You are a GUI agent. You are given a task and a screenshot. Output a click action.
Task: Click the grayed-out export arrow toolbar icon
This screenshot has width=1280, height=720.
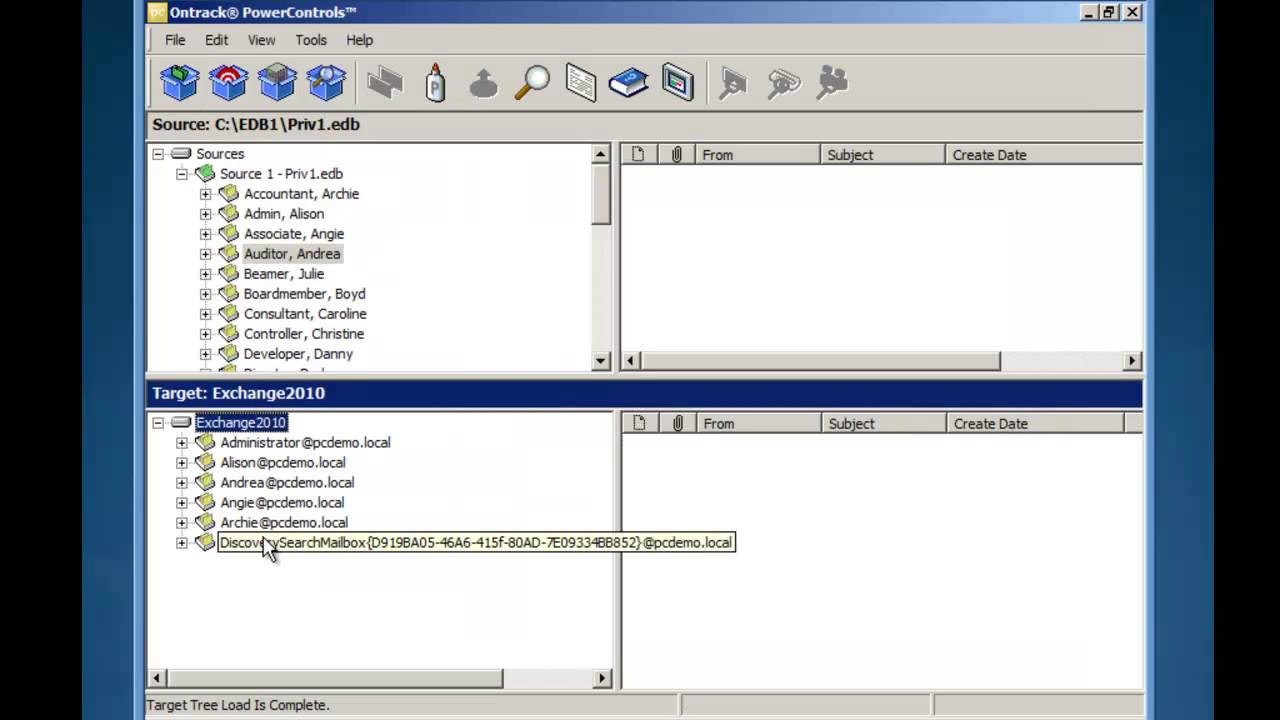coord(483,83)
